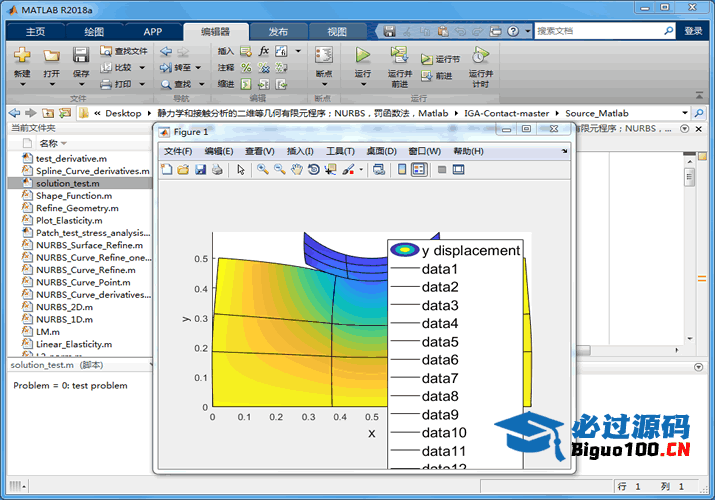Click the fx insert function icon
The height and width of the screenshot is (500, 715).
263,51
